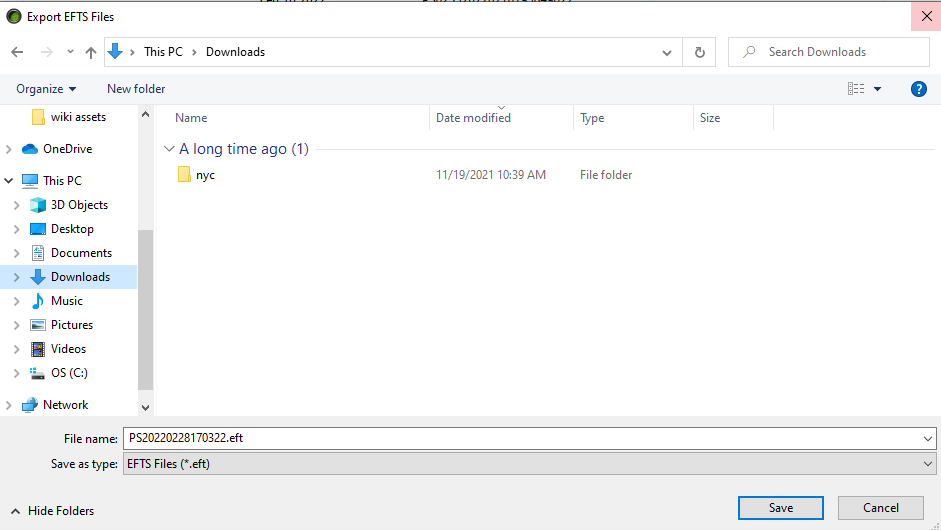Click the Save button
This screenshot has width=941, height=530.
click(x=780, y=508)
